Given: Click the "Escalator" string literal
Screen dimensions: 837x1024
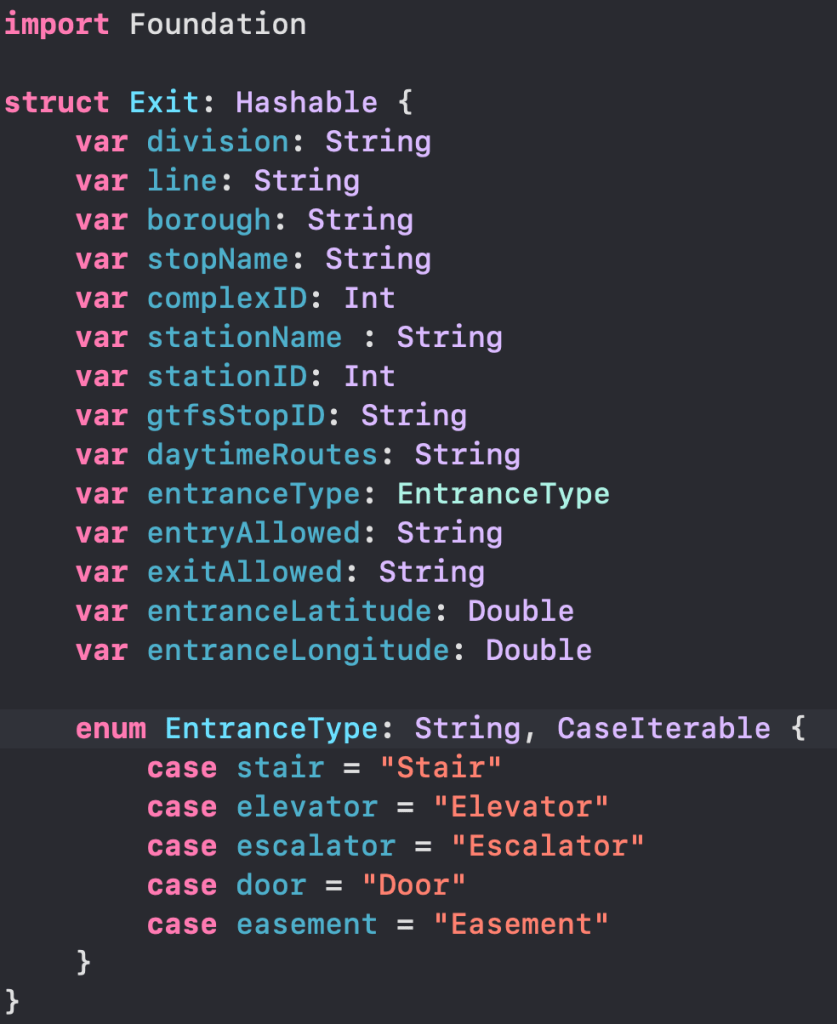Looking at the screenshot, I should point(548,846).
